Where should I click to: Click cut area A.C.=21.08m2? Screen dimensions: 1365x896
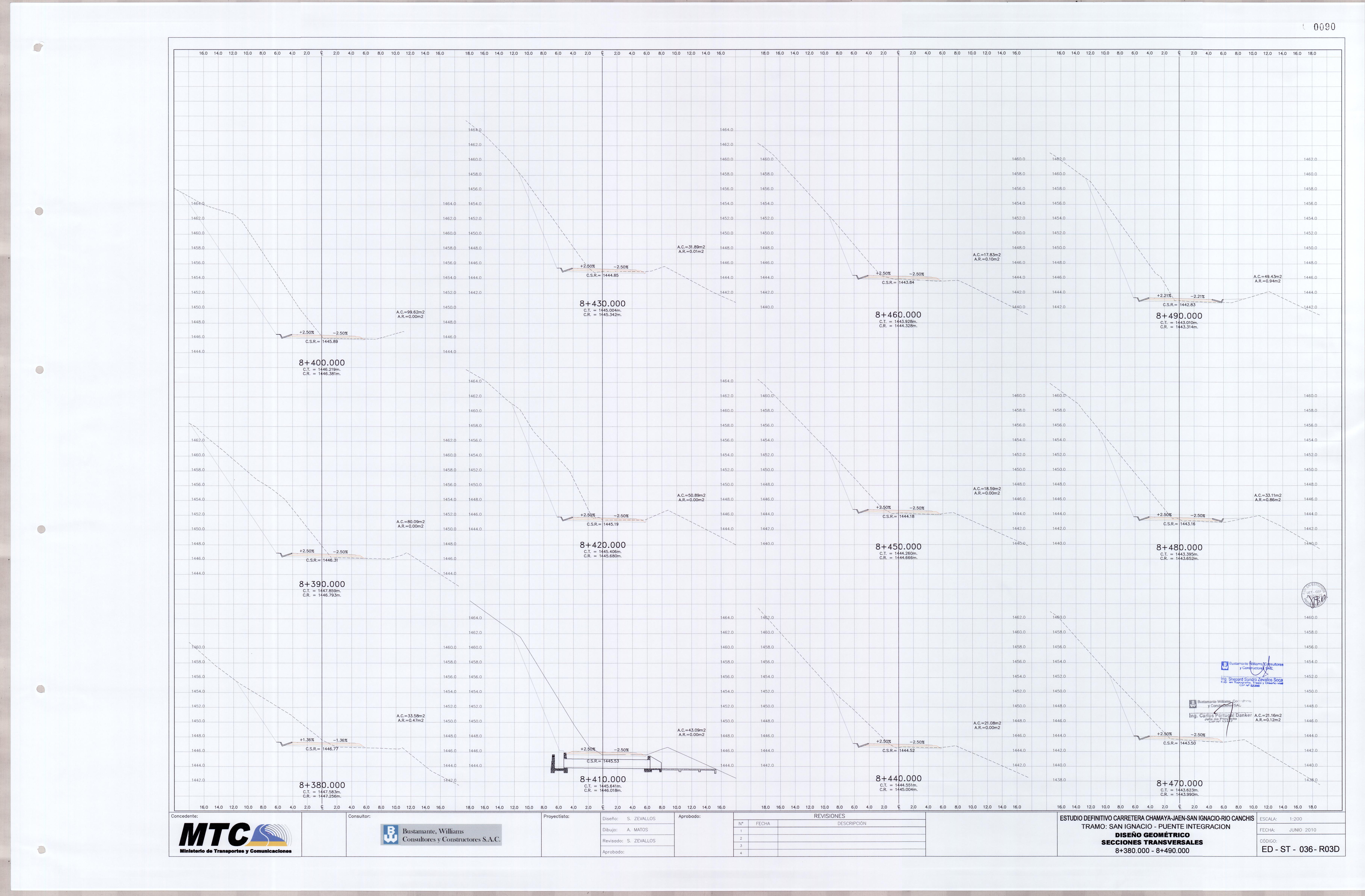click(987, 724)
